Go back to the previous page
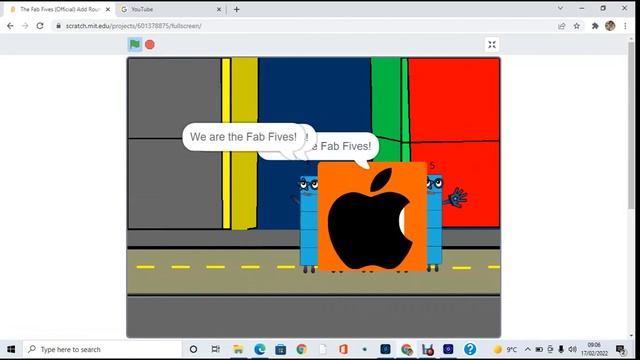Screen dimensions: 640x360 click(10, 26)
